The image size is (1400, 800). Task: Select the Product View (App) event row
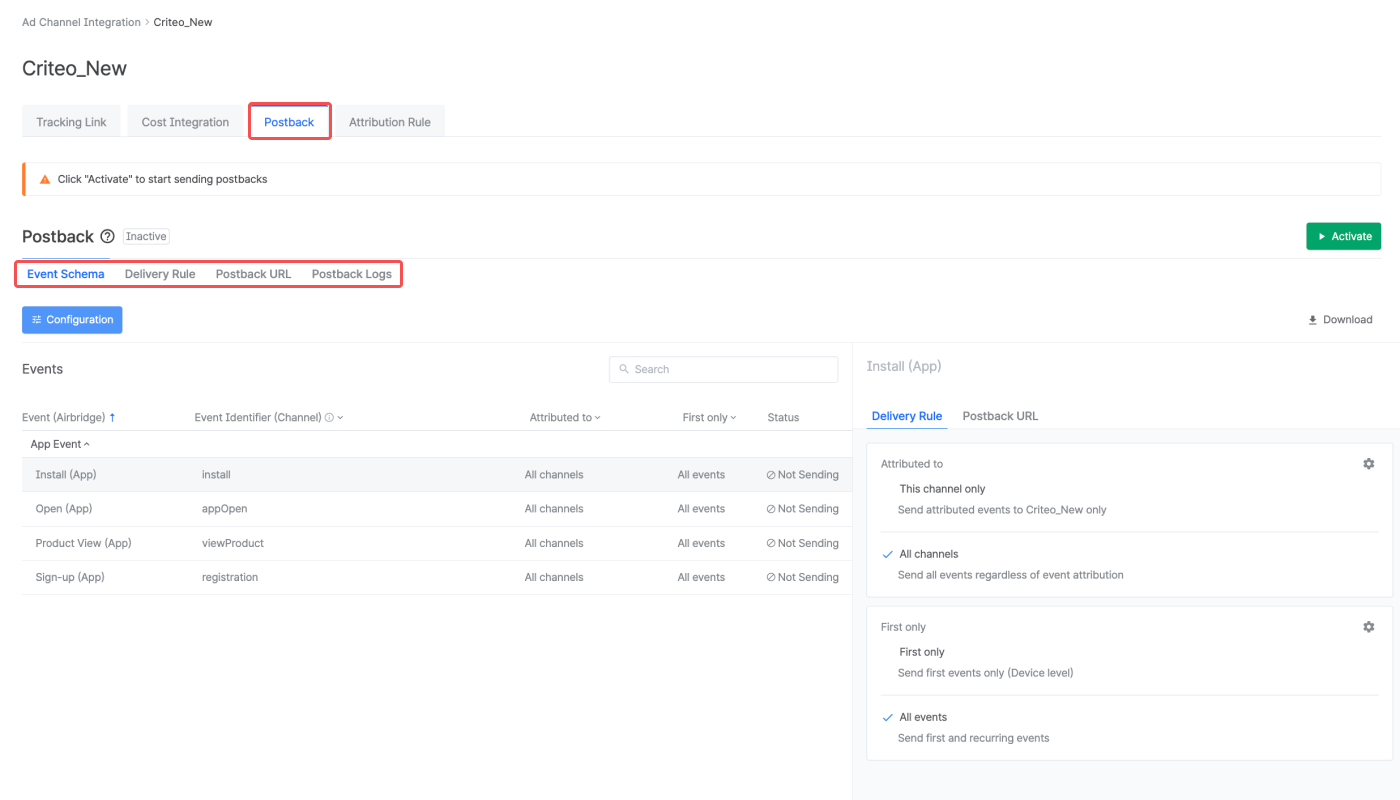tap(437, 543)
